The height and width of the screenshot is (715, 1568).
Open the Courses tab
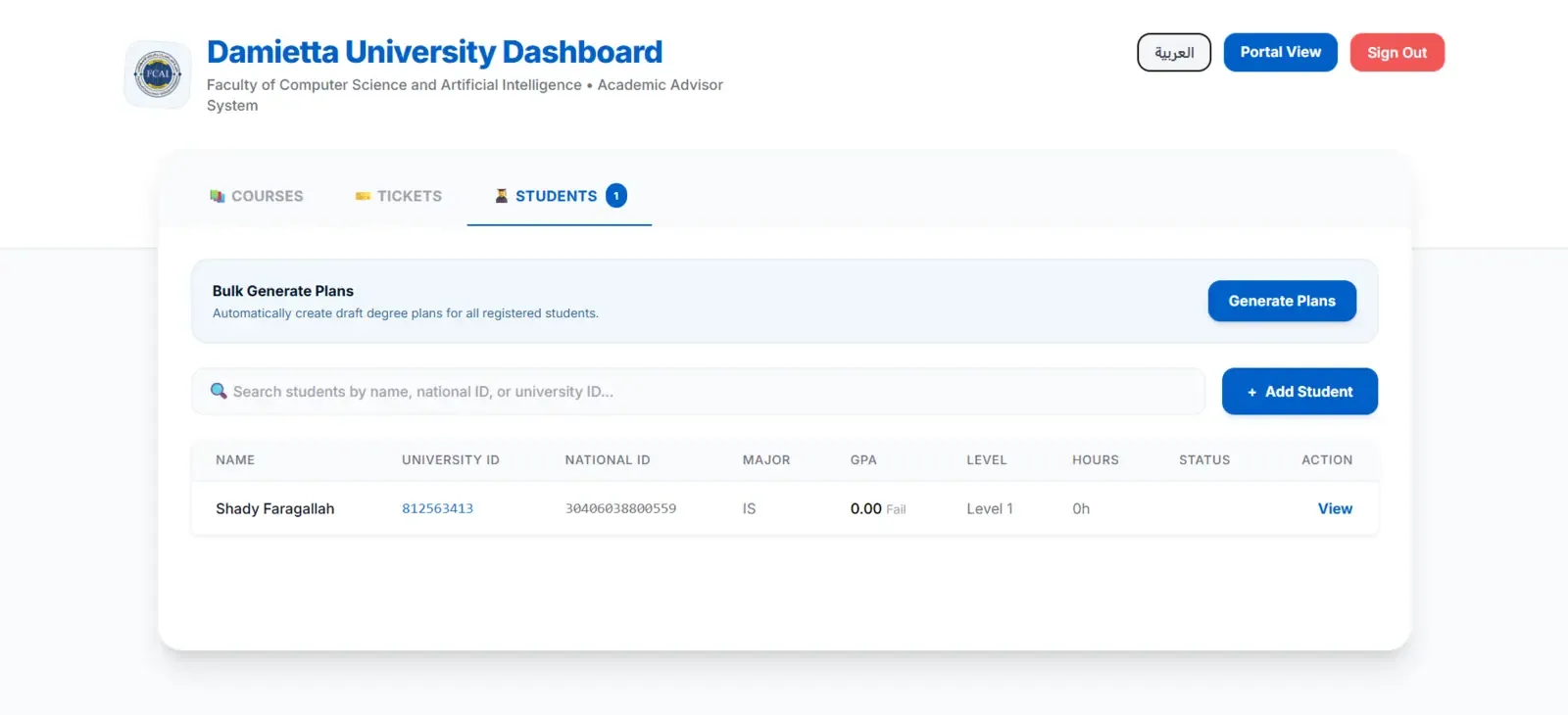(x=257, y=196)
